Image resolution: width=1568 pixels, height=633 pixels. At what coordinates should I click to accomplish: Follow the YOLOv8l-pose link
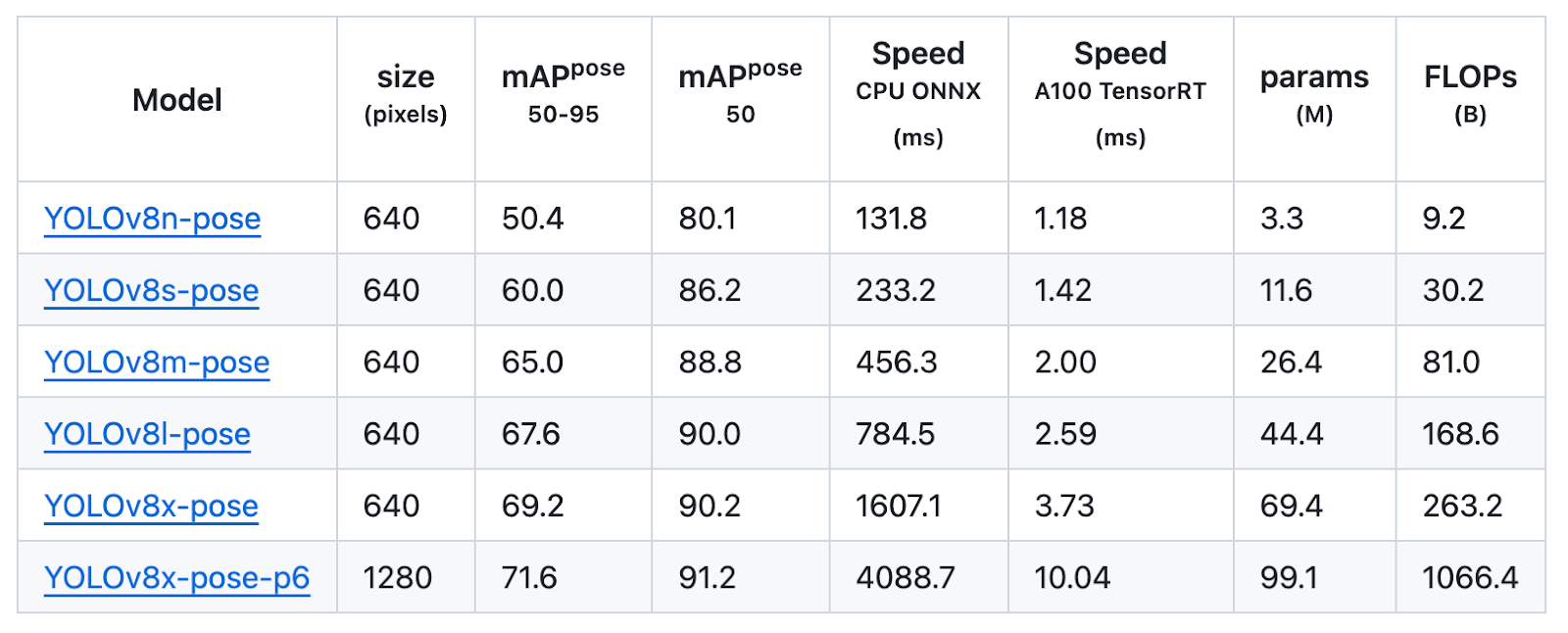click(147, 434)
